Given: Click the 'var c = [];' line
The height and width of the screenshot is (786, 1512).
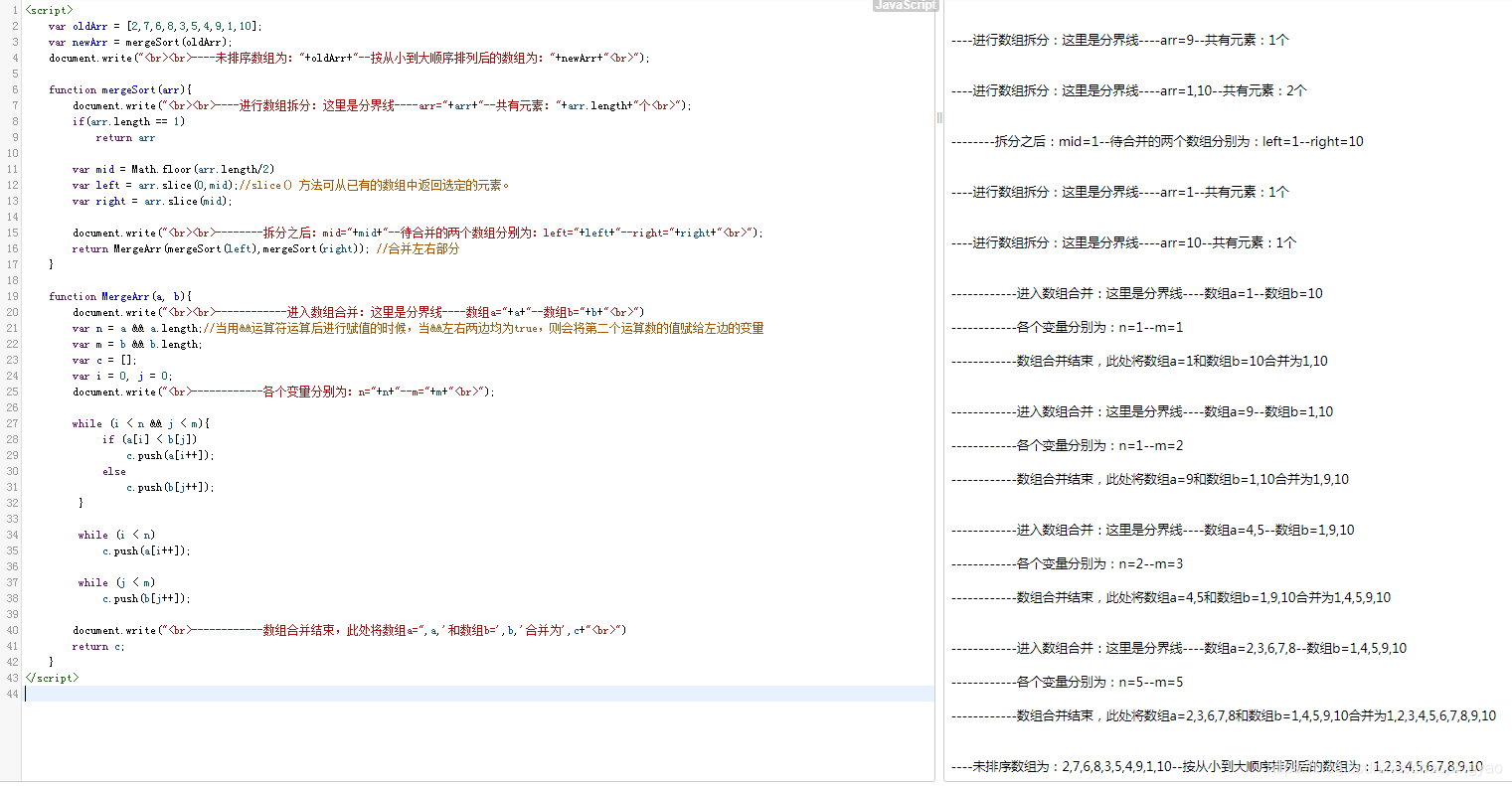Looking at the screenshot, I should (104, 360).
